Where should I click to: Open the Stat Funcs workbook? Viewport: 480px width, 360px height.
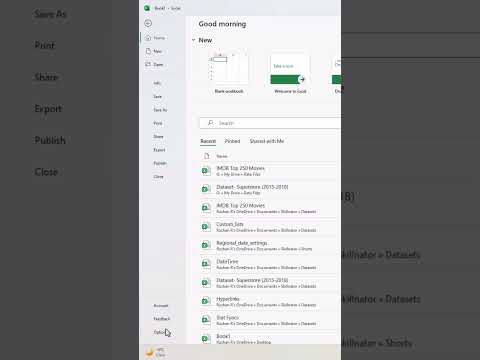[270, 320]
